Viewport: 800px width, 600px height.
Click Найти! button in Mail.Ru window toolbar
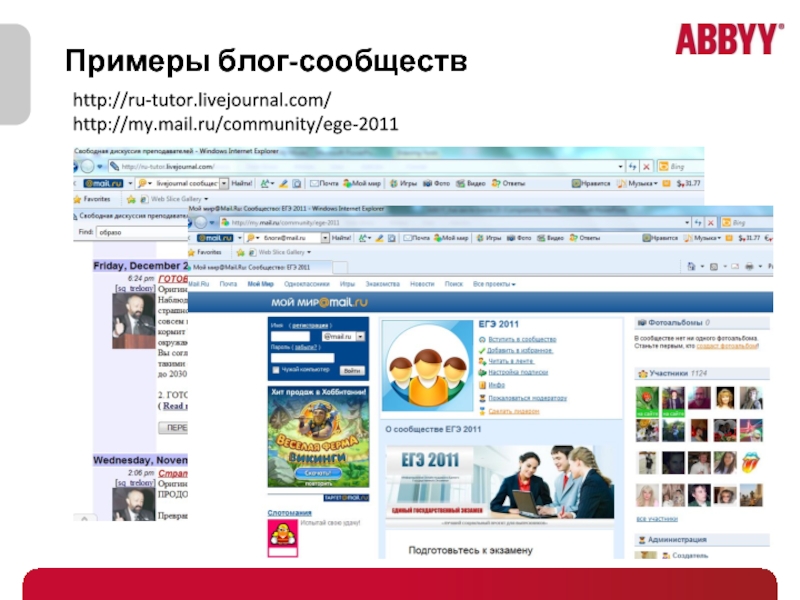point(341,238)
